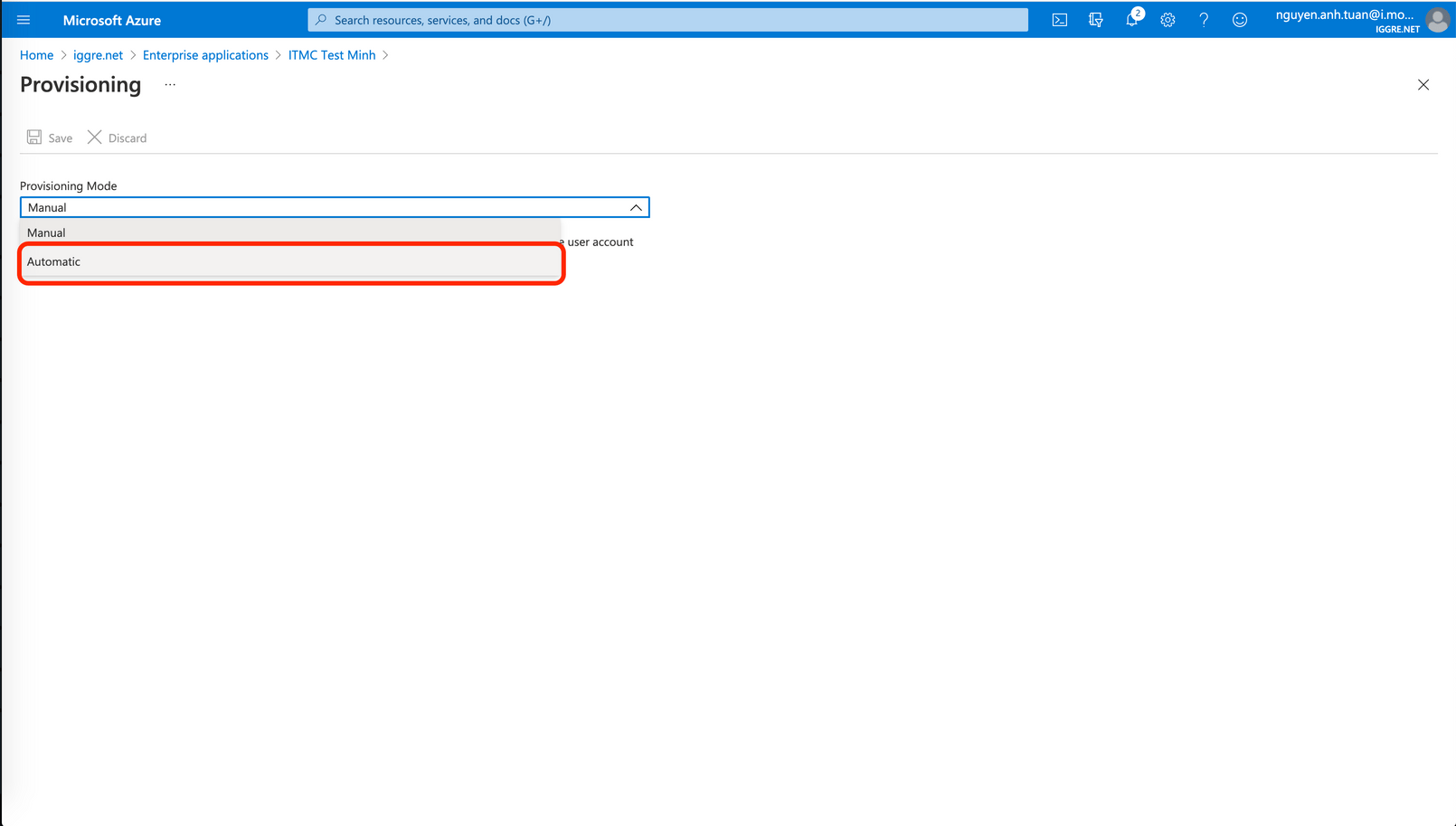This screenshot has width=1456, height=826.
Task: Click the magnifier icon in search bar
Action: (x=321, y=20)
